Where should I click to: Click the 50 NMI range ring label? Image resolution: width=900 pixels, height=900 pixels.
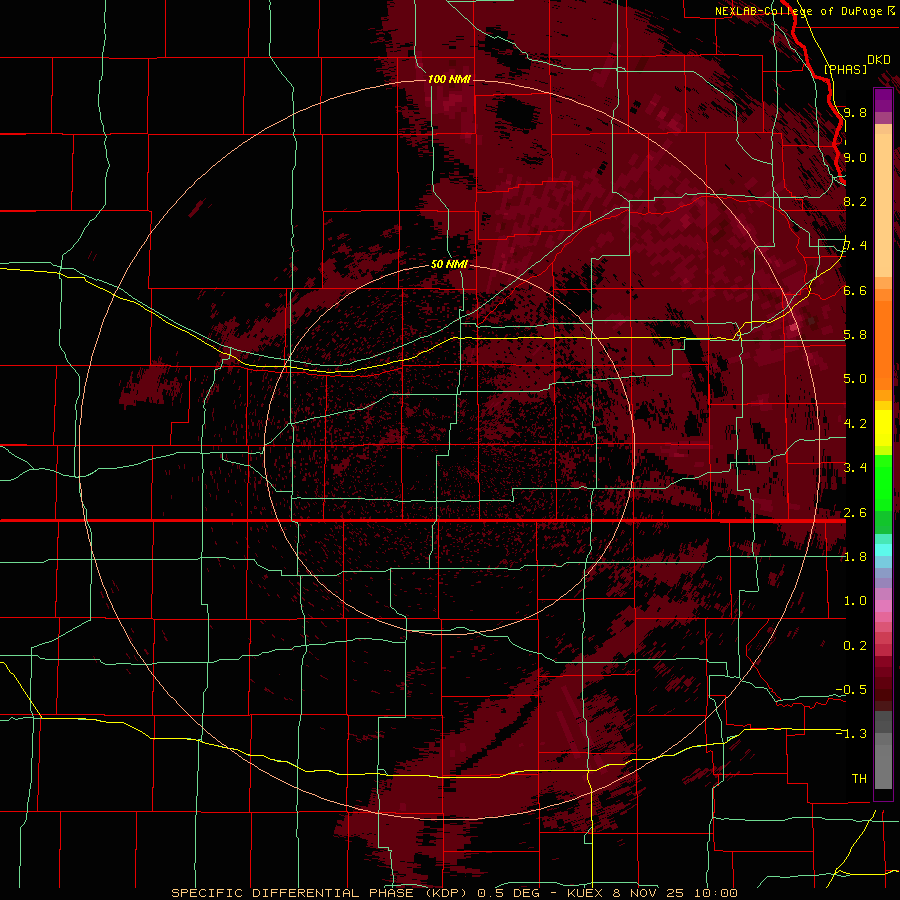point(449,265)
